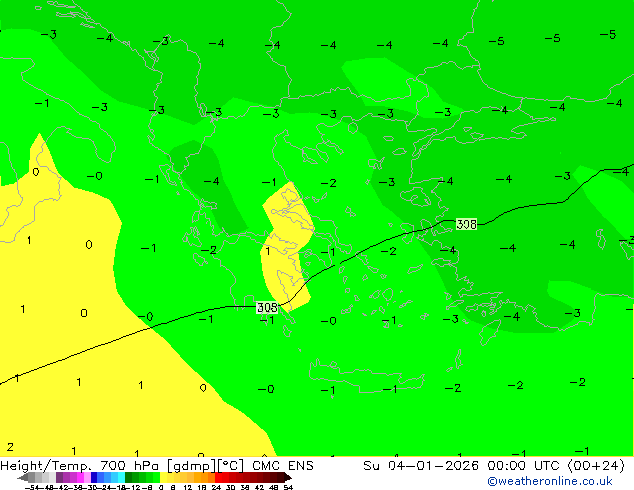Click the '[°C]' unit label

(x=230, y=466)
